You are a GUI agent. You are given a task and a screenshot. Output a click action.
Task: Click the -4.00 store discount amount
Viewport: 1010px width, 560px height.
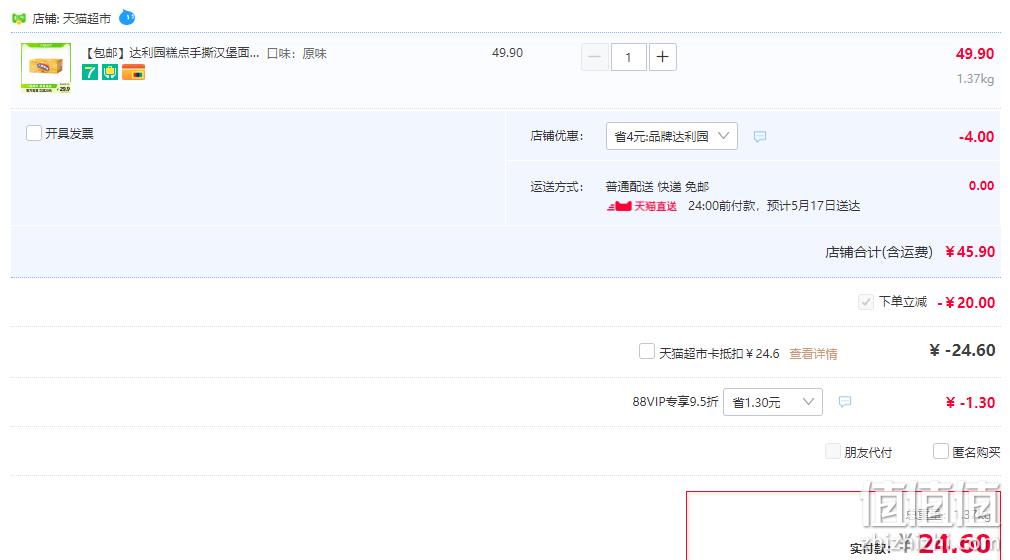click(x=977, y=137)
